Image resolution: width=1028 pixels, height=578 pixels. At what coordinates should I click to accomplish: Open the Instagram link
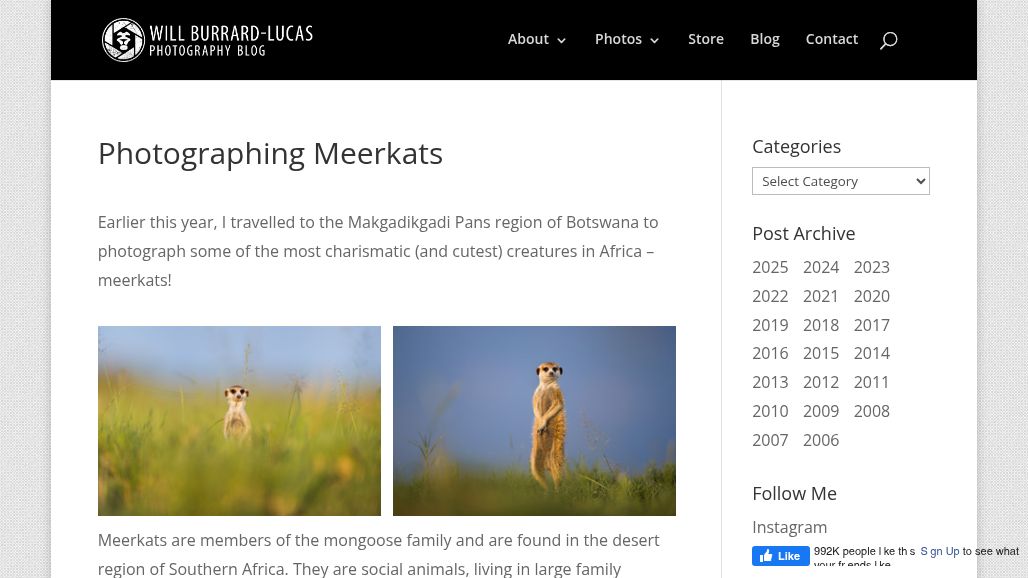[789, 527]
